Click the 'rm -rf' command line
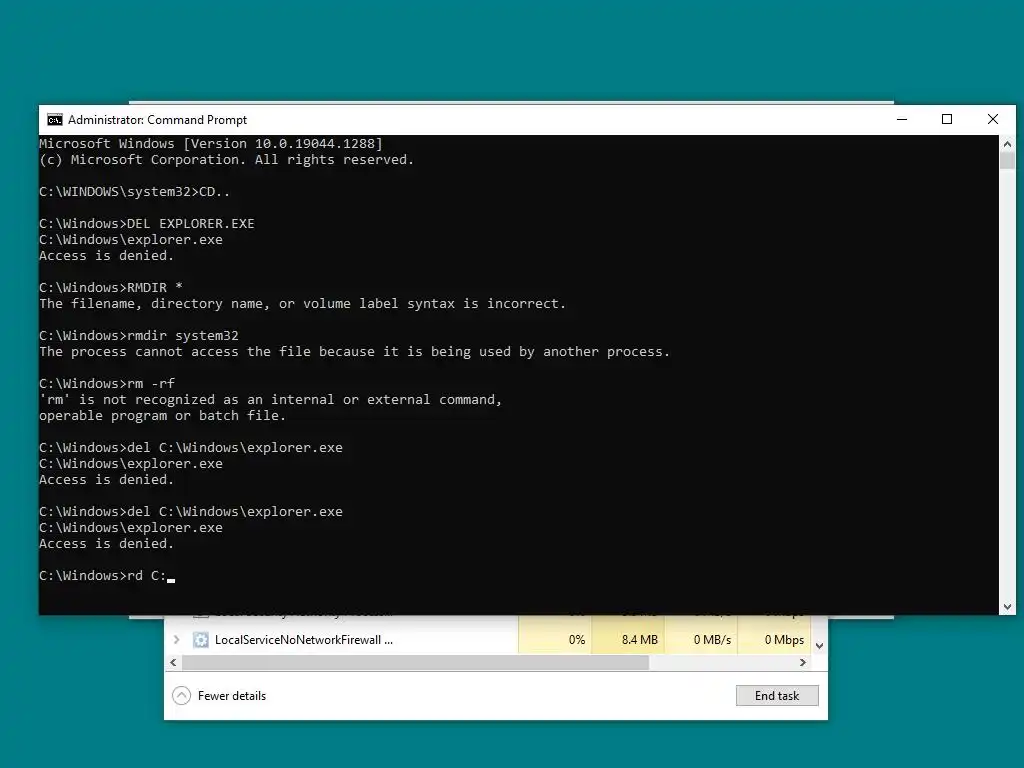Screen dimensions: 1024x768 (x=107, y=383)
